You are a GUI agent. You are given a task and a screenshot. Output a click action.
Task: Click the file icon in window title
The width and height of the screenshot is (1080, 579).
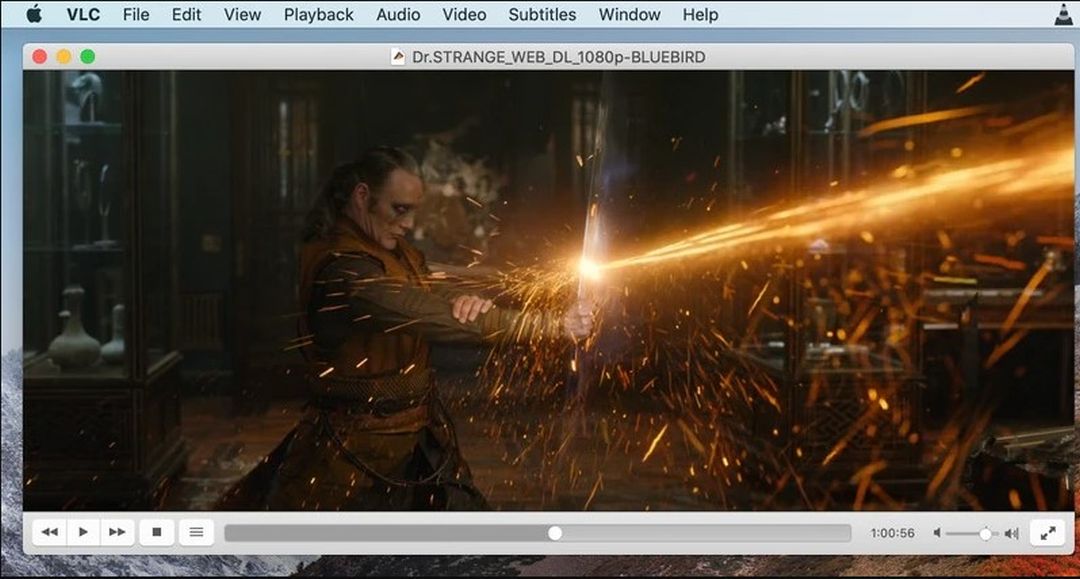click(x=397, y=56)
